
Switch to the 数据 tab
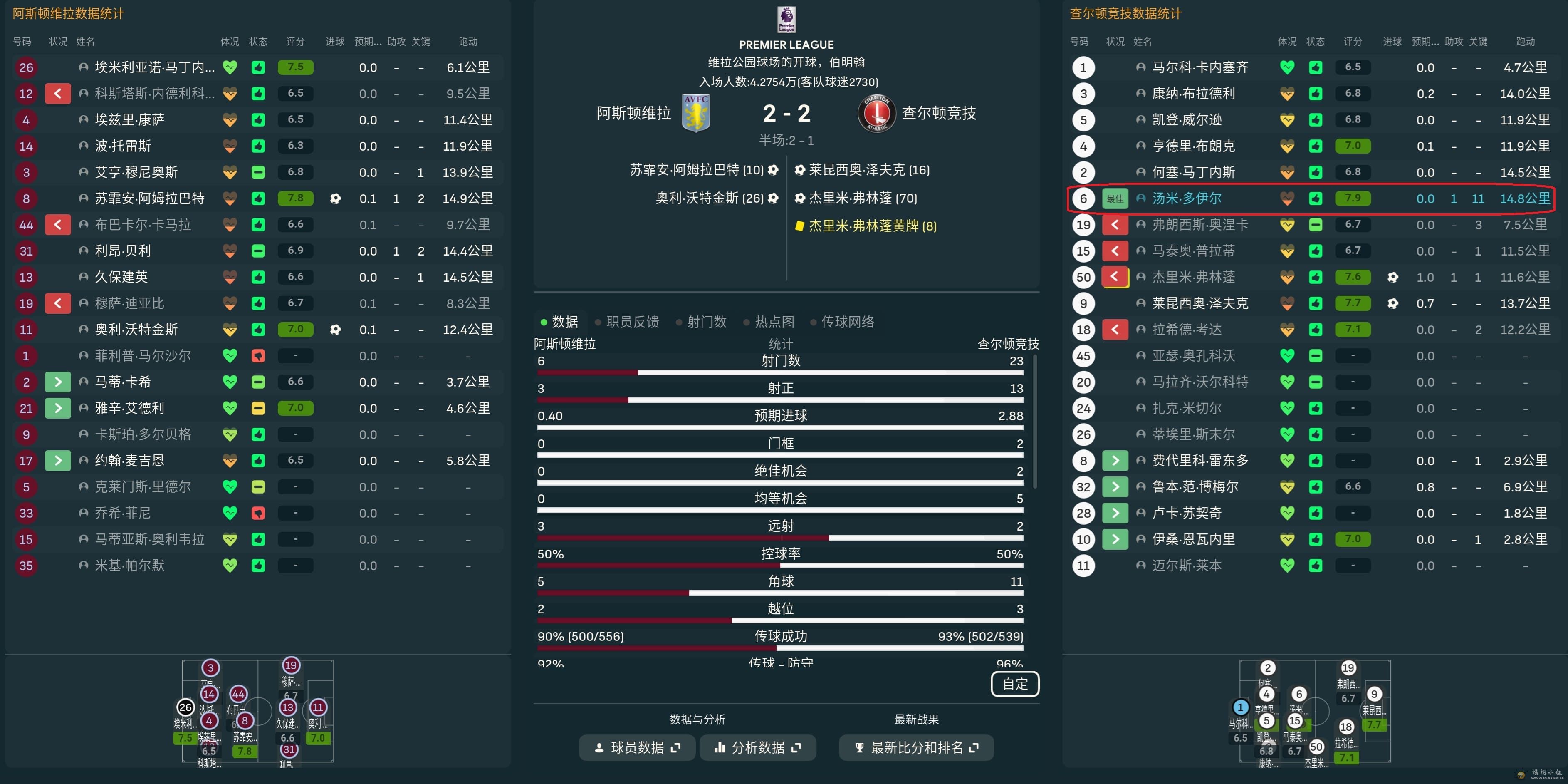point(559,322)
